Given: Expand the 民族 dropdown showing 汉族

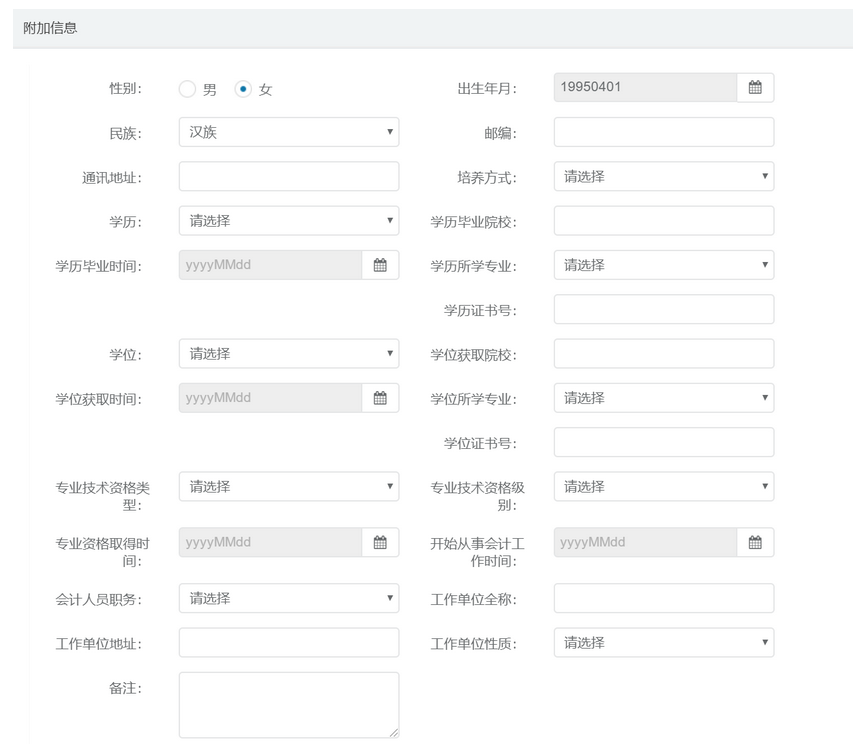Looking at the screenshot, I should pos(289,132).
